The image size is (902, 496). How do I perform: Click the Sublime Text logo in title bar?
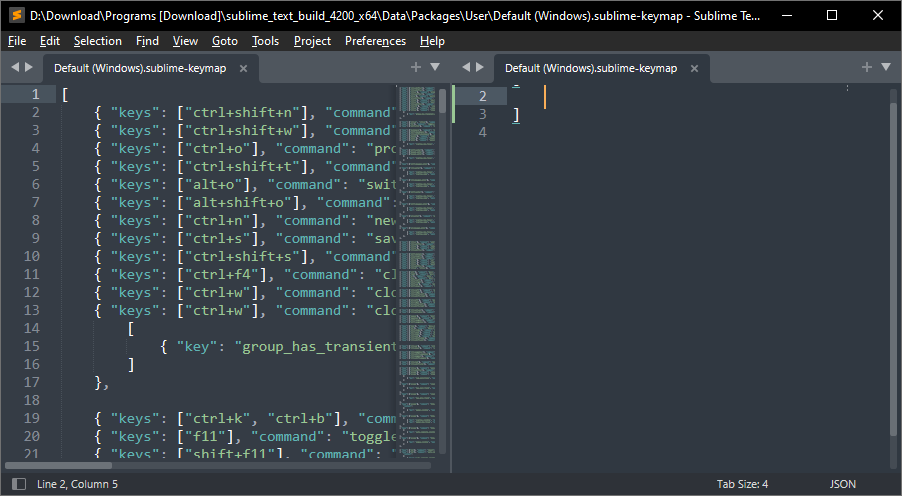(x=15, y=15)
